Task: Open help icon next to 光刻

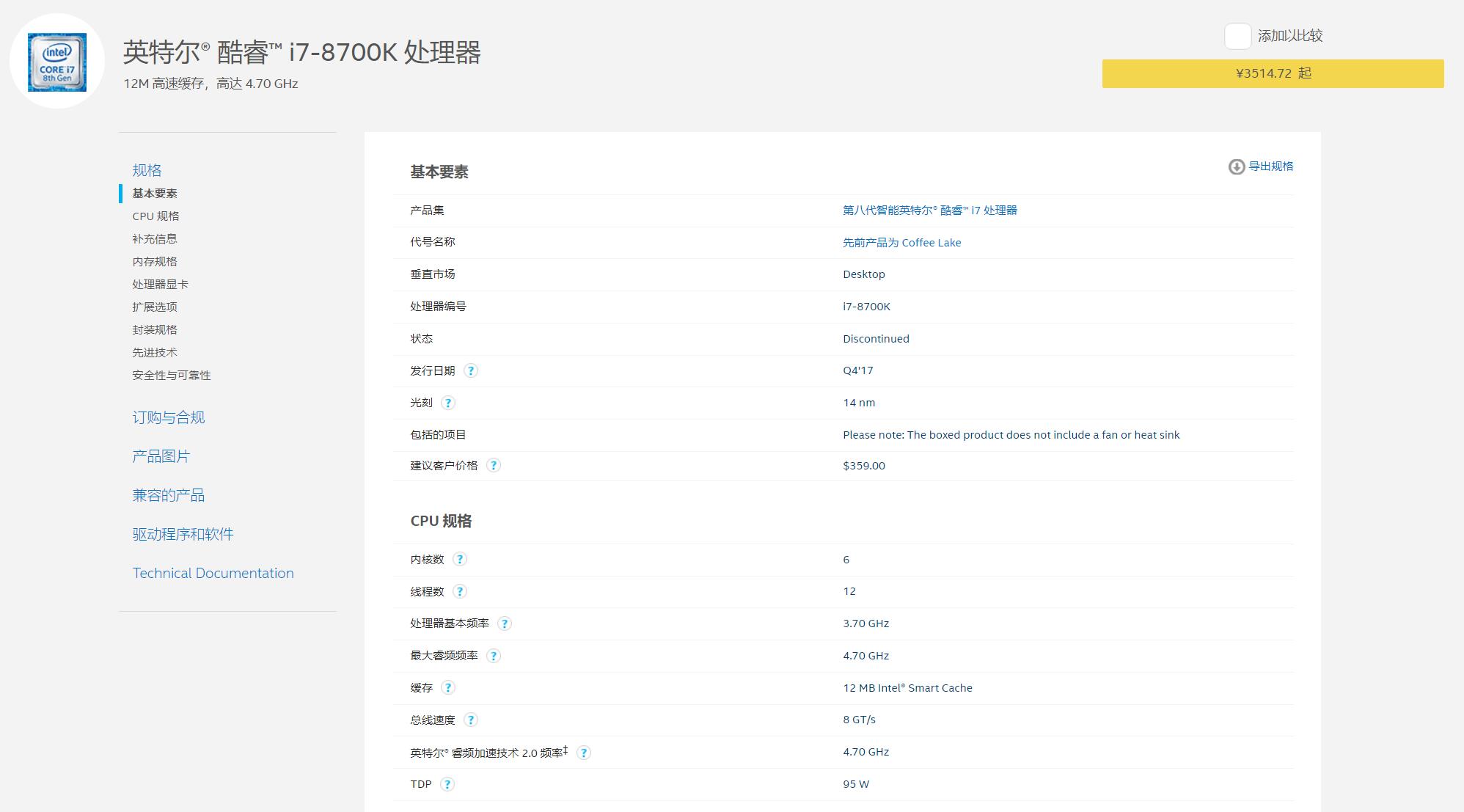Action: pos(448,403)
